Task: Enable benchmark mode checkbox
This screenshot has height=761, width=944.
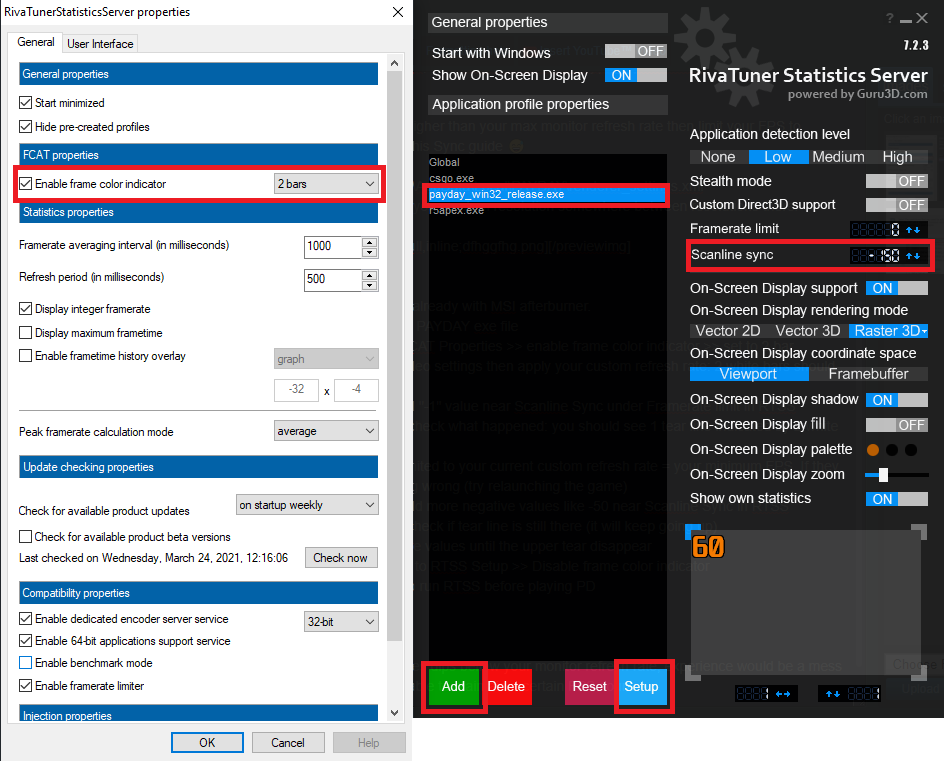Action: click(25, 663)
